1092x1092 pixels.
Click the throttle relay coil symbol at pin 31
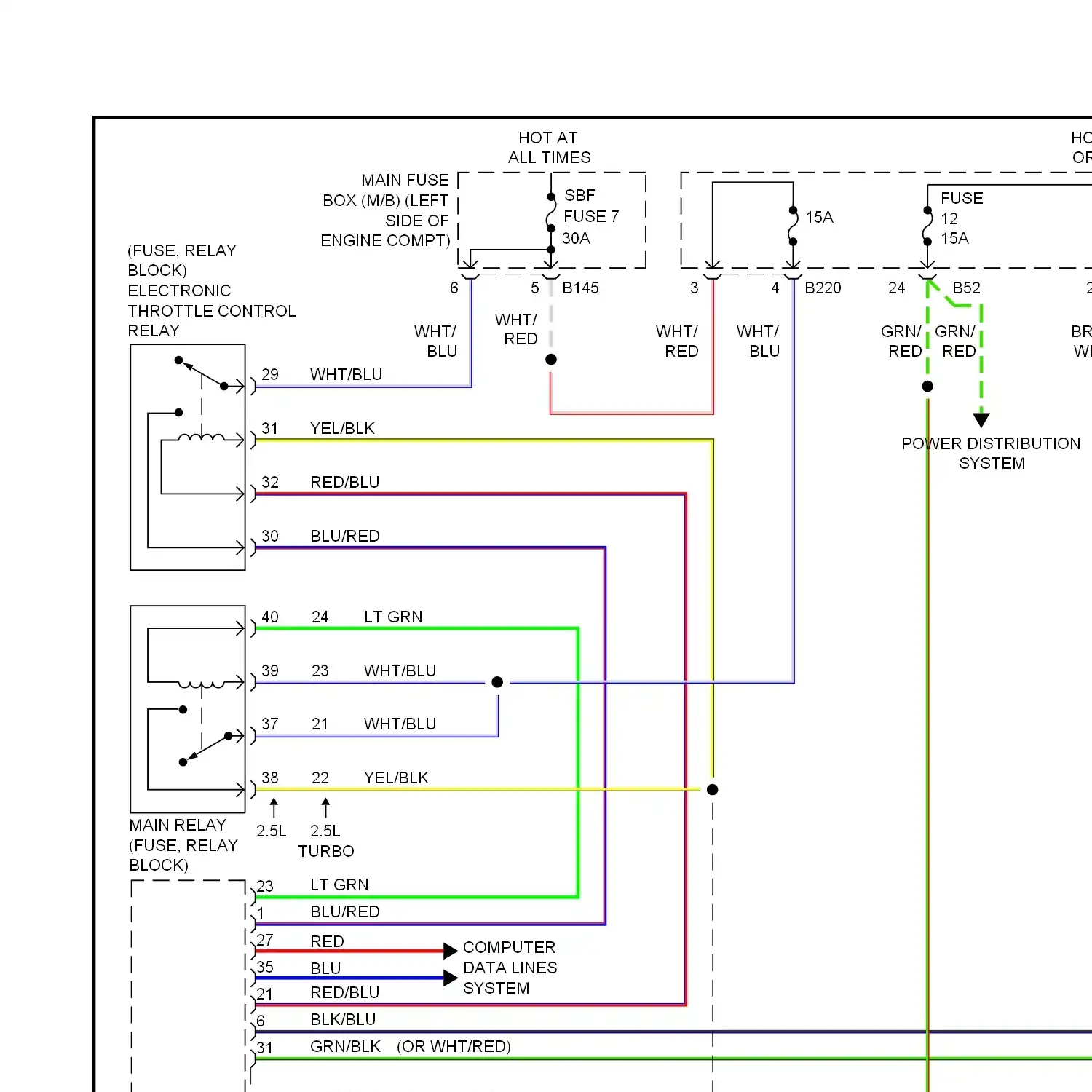202,437
